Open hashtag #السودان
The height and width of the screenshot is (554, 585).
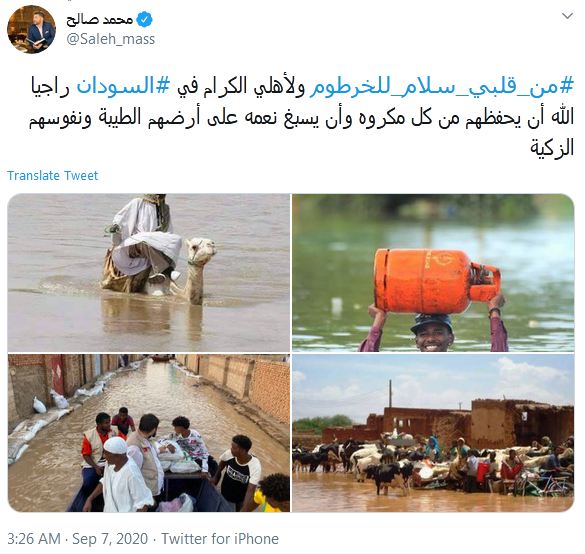coord(123,86)
